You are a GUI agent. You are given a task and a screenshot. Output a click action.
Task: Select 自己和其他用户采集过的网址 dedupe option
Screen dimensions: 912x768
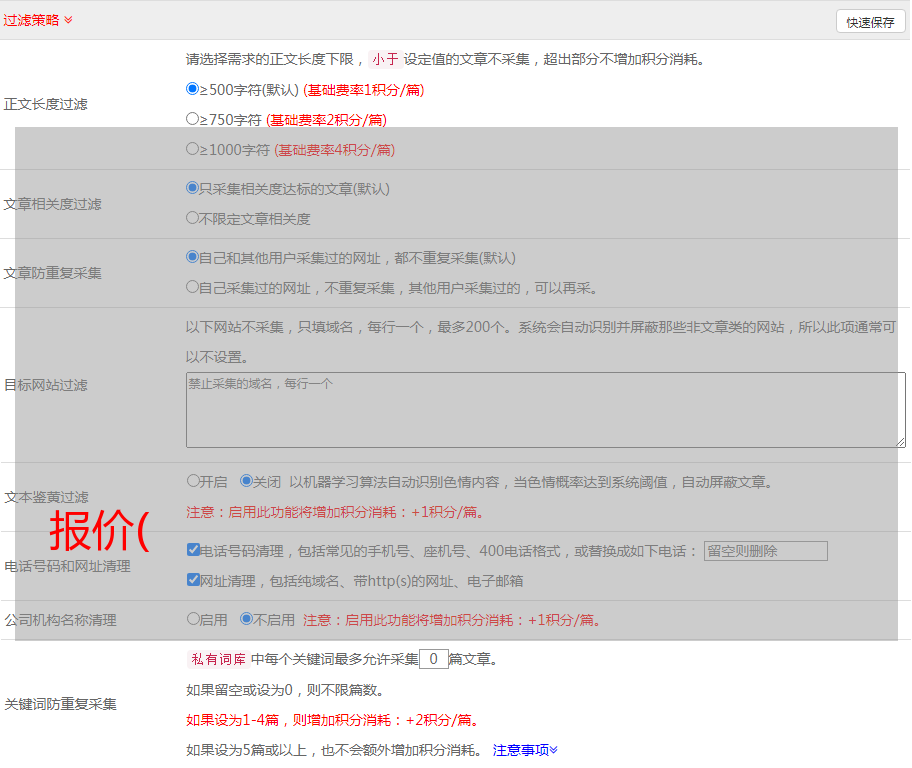[193, 257]
